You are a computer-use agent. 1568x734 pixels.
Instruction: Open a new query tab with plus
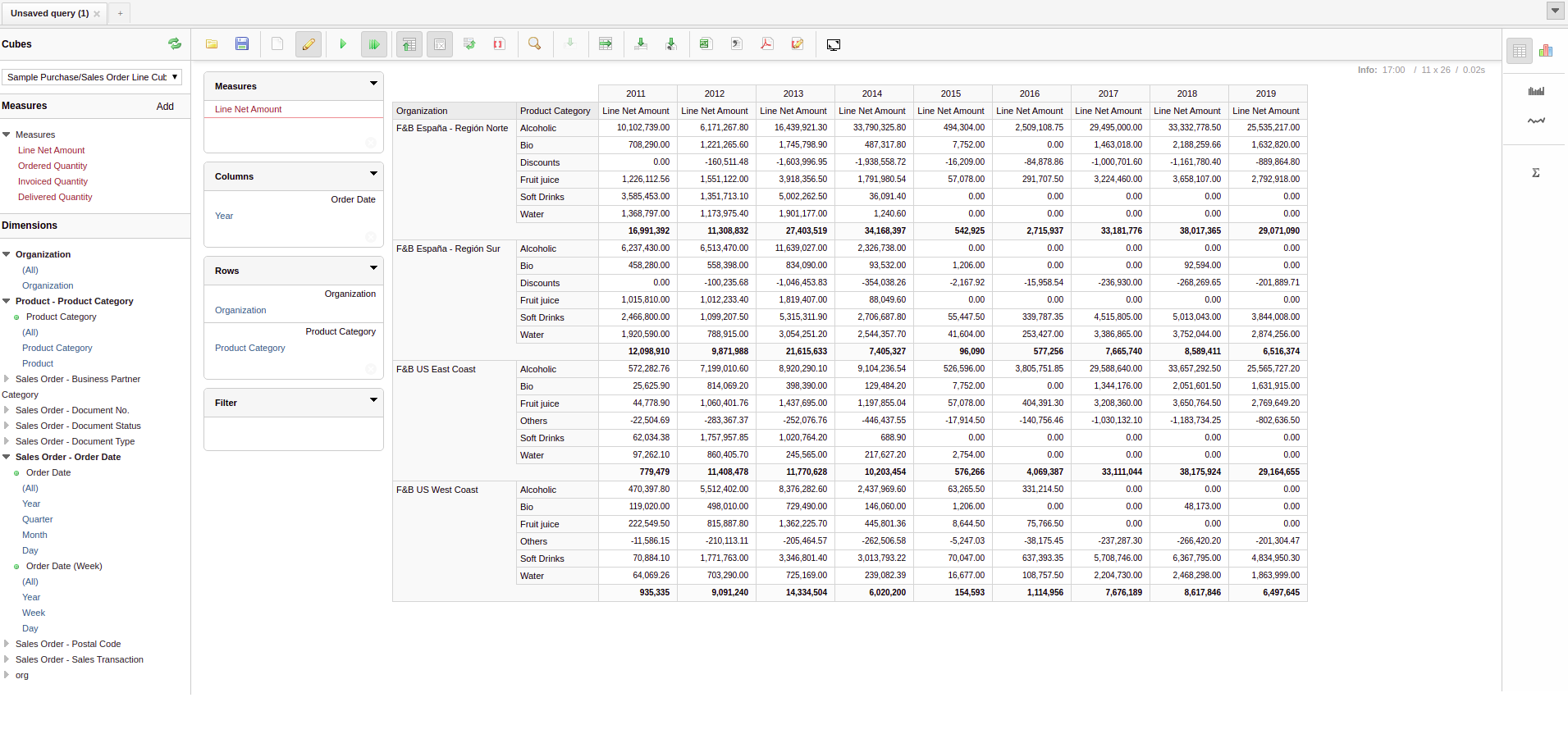pyautogui.click(x=120, y=13)
